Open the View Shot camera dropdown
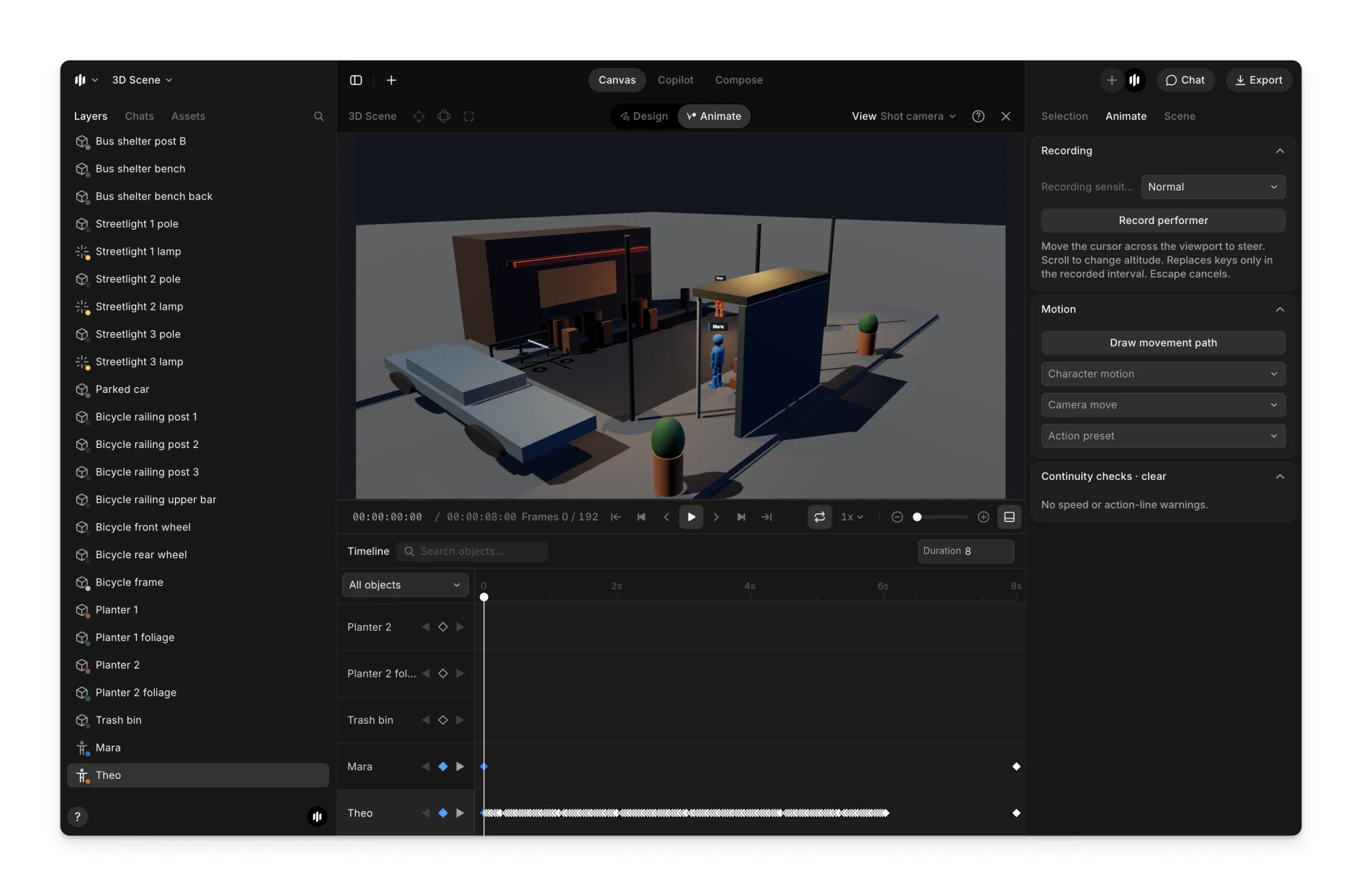This screenshot has height=896, width=1362. (x=904, y=116)
